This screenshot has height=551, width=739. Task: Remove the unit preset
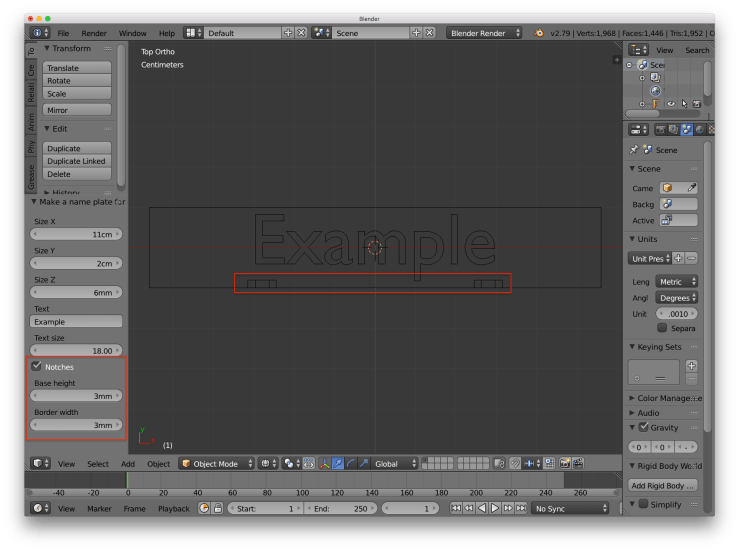[x=691, y=258]
